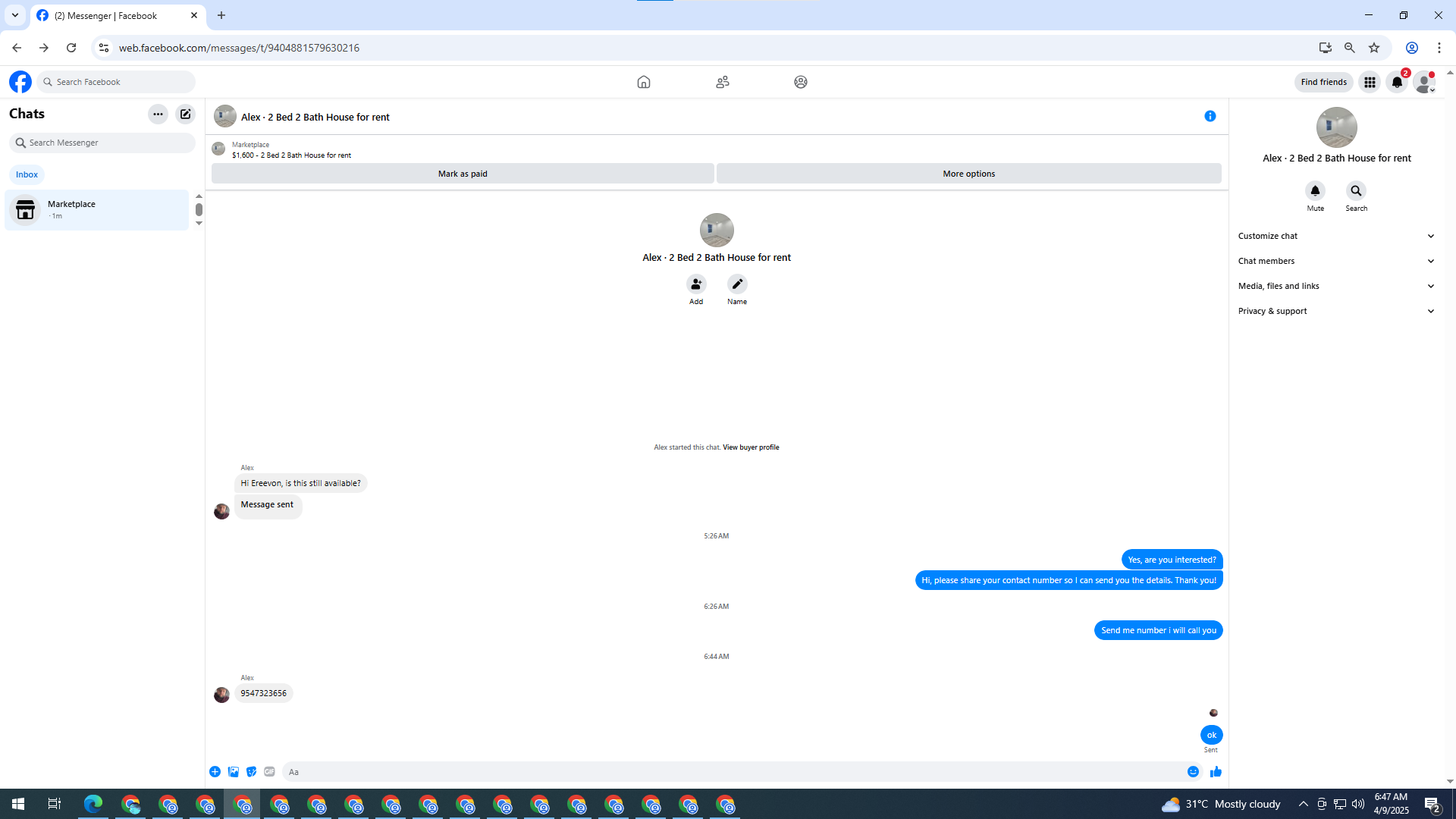Open the Chrome profile button
The width and height of the screenshot is (1456, 819).
(1412, 48)
